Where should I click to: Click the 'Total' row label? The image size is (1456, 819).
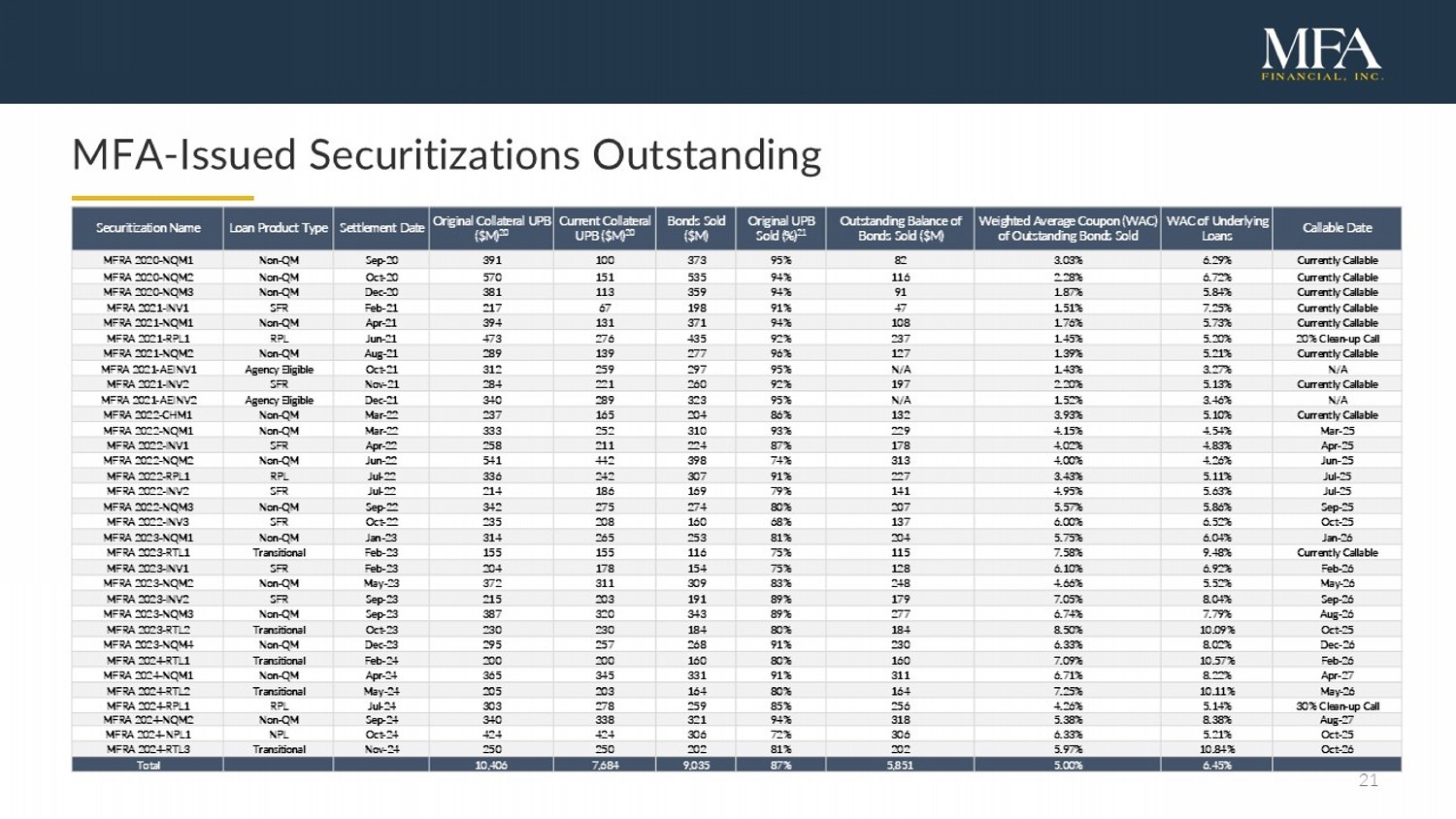(149, 766)
